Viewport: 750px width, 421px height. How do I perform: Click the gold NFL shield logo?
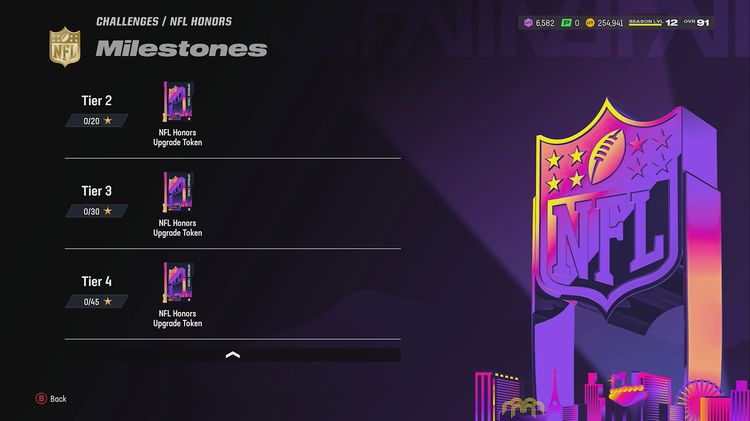pyautogui.click(x=65, y=46)
